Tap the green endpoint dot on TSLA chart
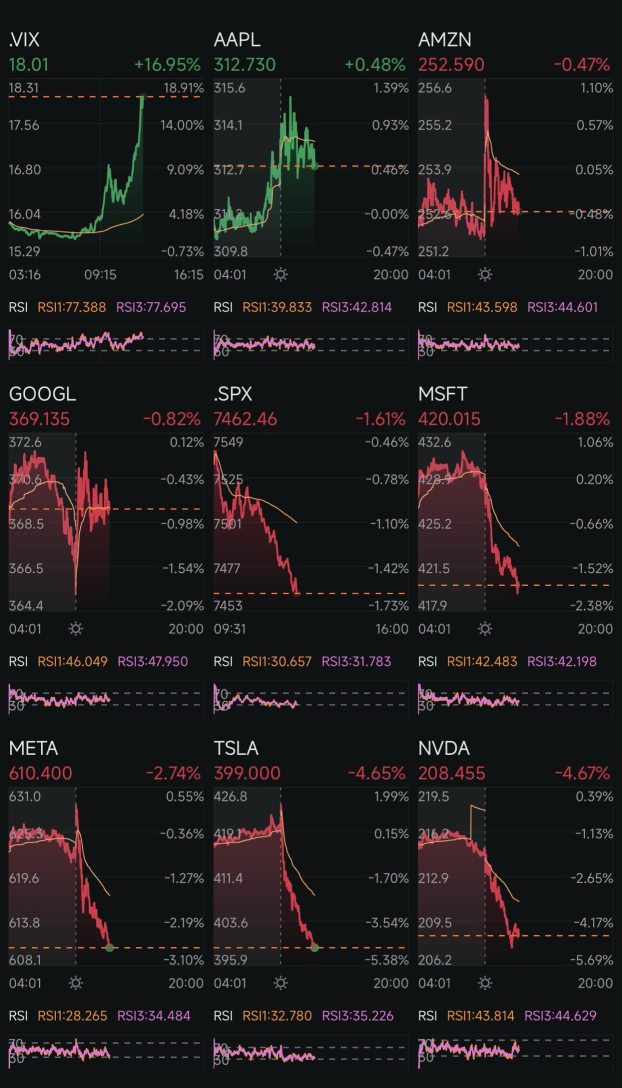This screenshot has width=622, height=1088. [x=314, y=947]
